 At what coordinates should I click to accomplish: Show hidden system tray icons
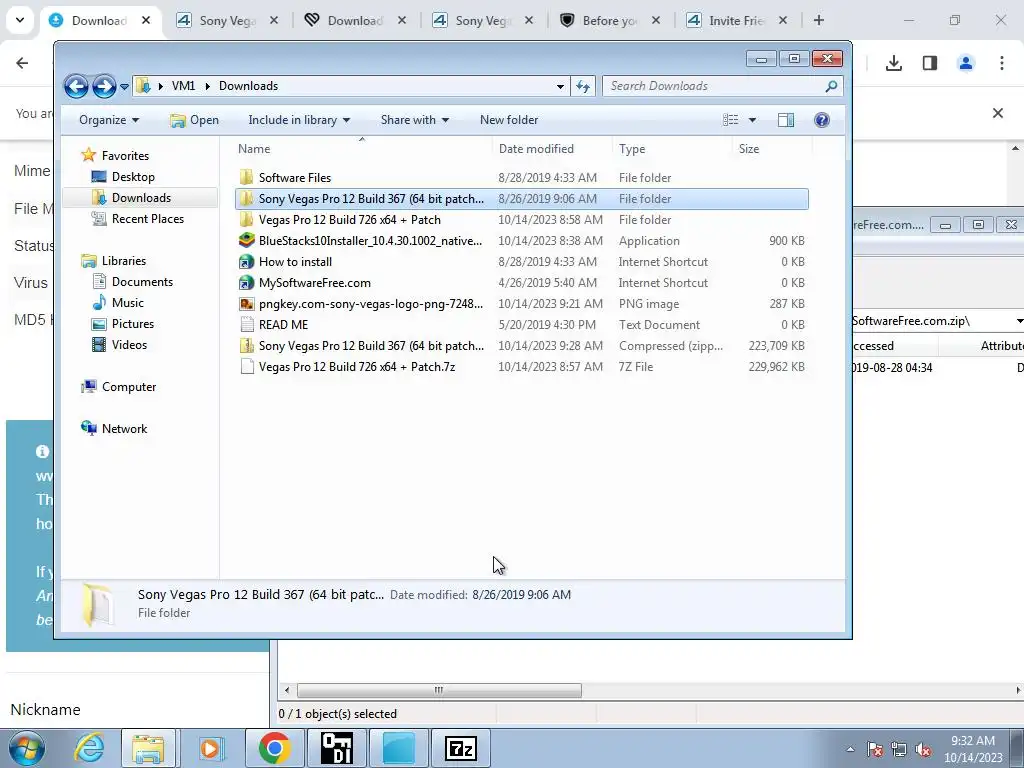pos(850,749)
